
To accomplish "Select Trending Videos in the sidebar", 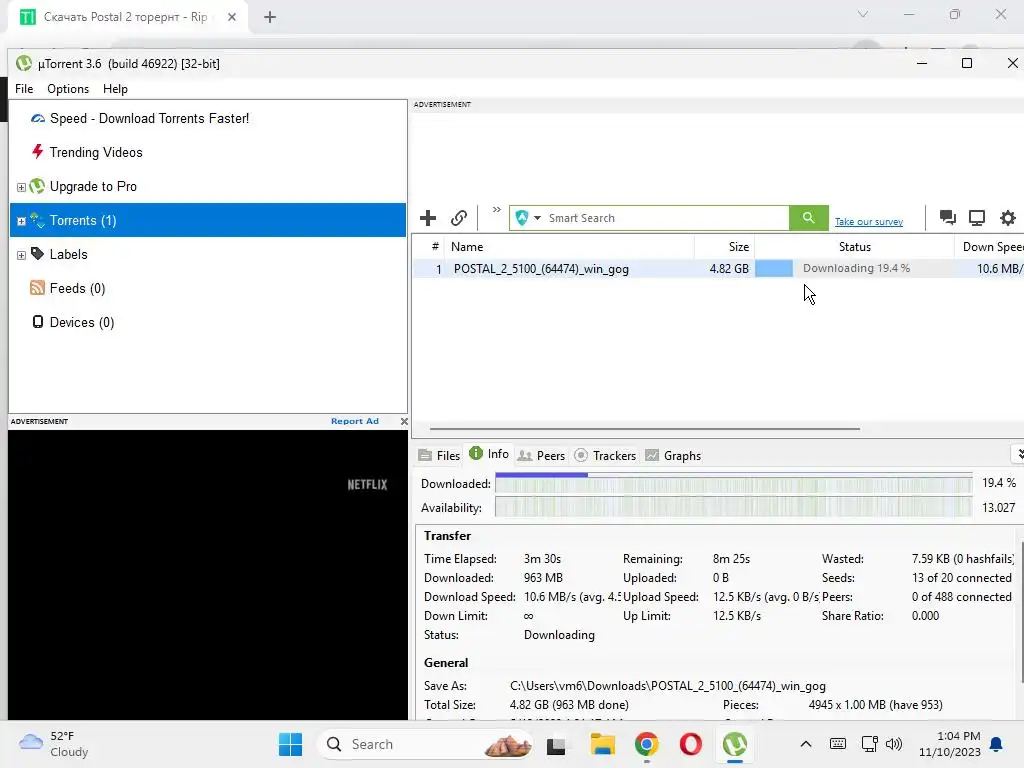I will pyautogui.click(x=96, y=152).
